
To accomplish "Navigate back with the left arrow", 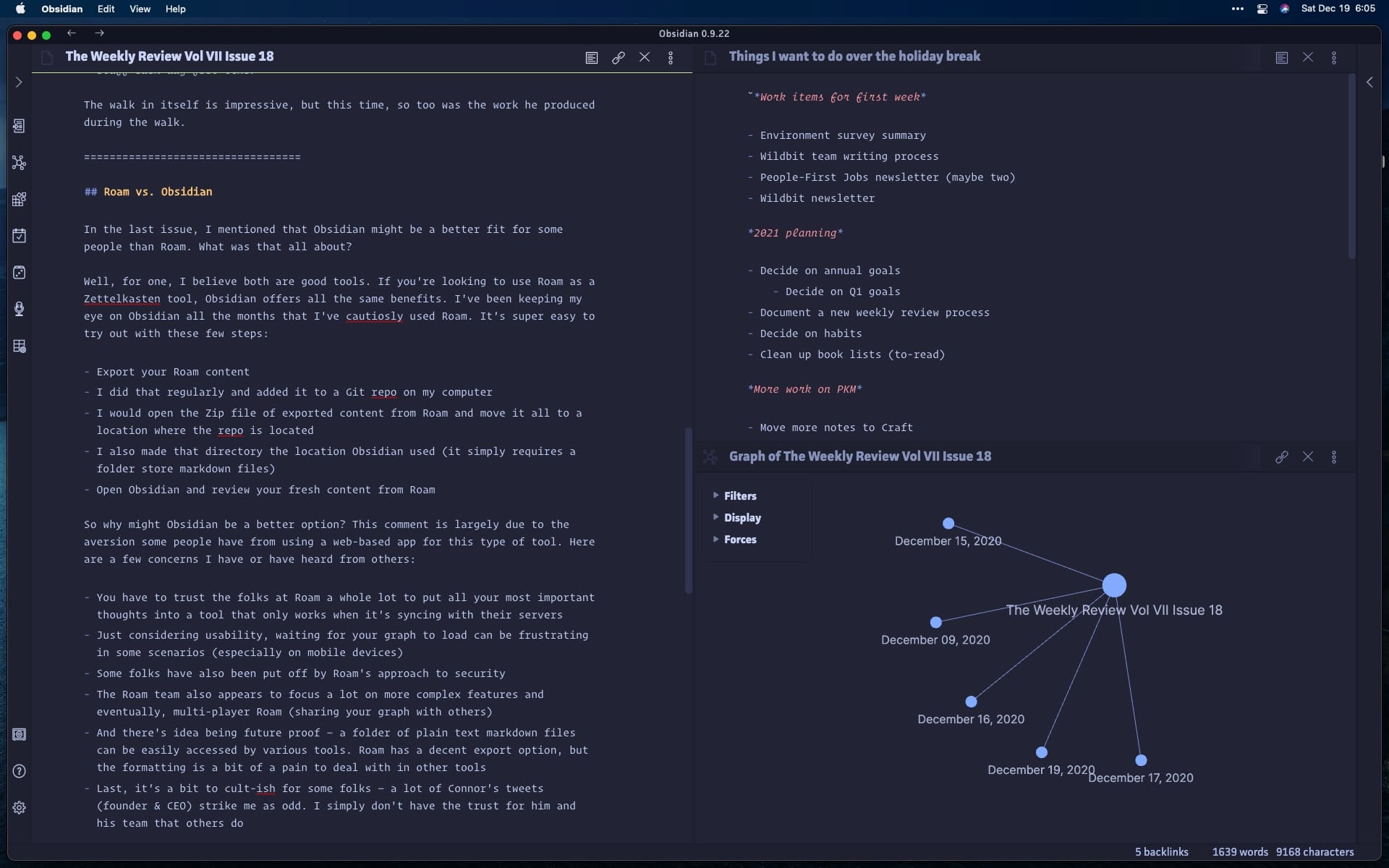I will pos(72,33).
